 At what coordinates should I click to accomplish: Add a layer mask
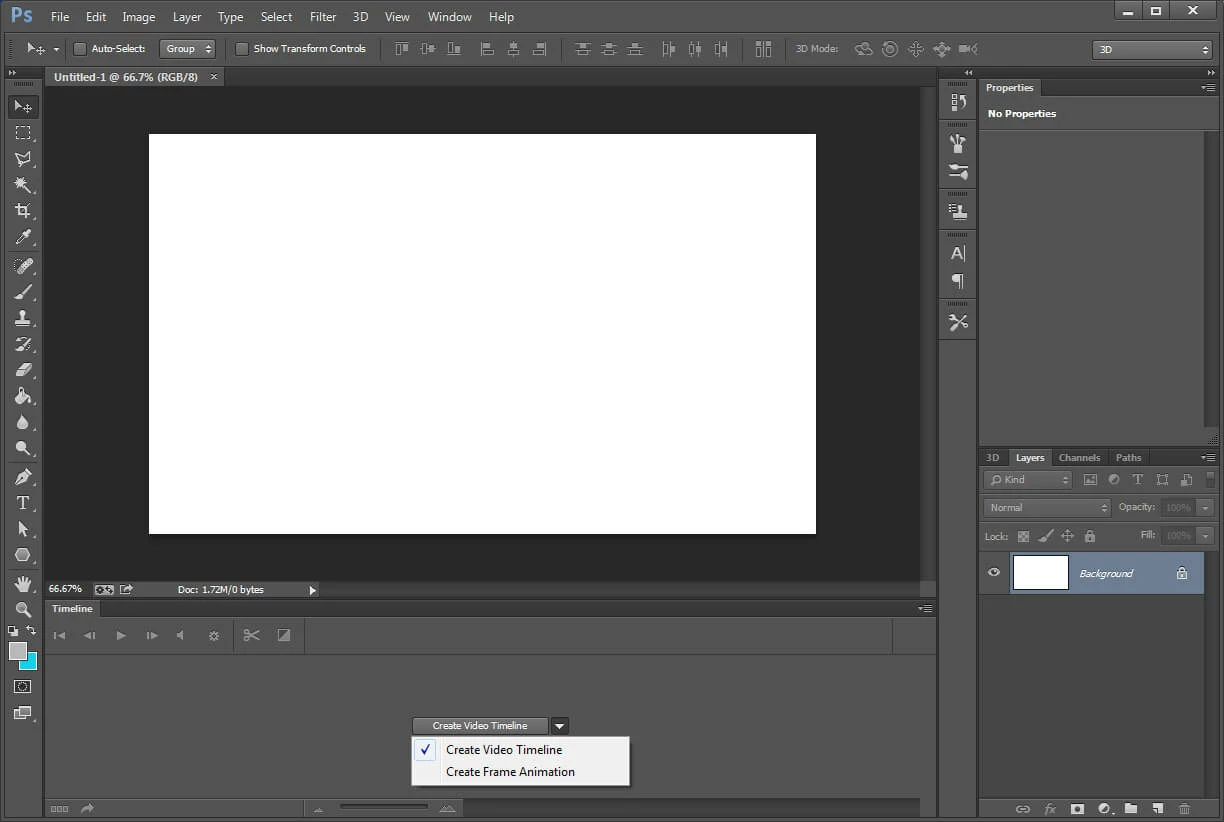tap(1078, 809)
